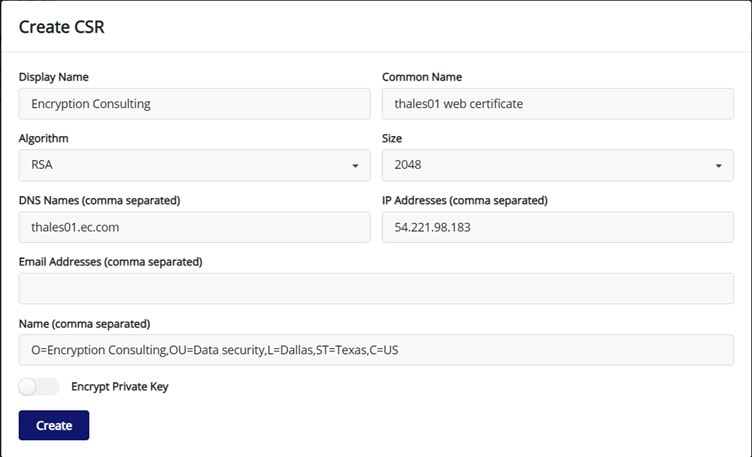This screenshot has width=752, height=457.
Task: Click the Email Addresses (comma separated) label
Action: point(110,262)
